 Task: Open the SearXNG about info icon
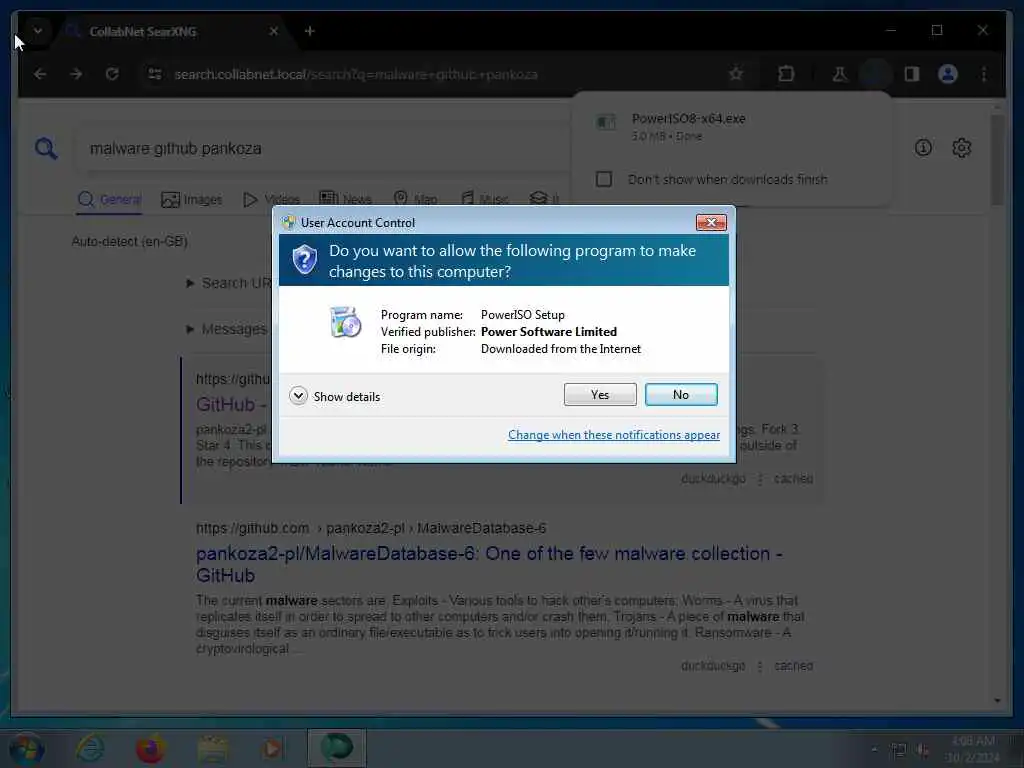[923, 148]
